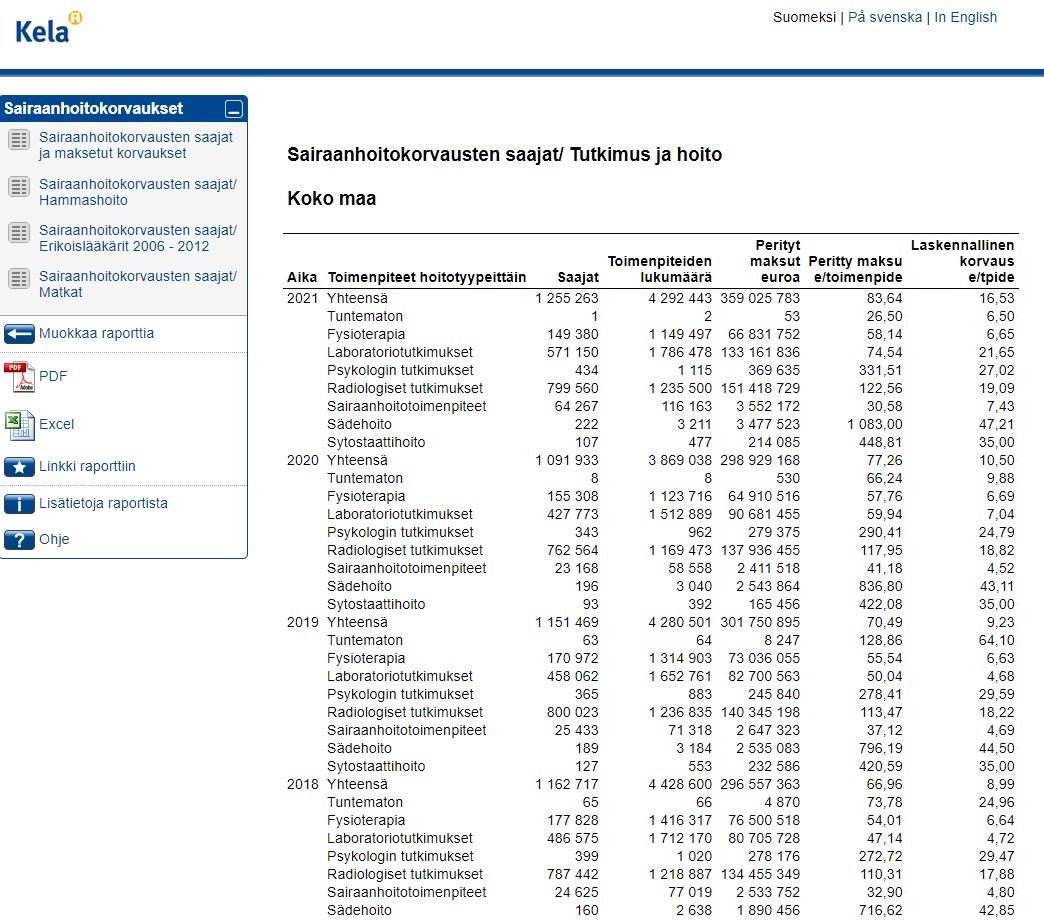
Task: Click value 90 681 455 for 2020 Laboratoriotutkimukset
Action: click(x=764, y=514)
